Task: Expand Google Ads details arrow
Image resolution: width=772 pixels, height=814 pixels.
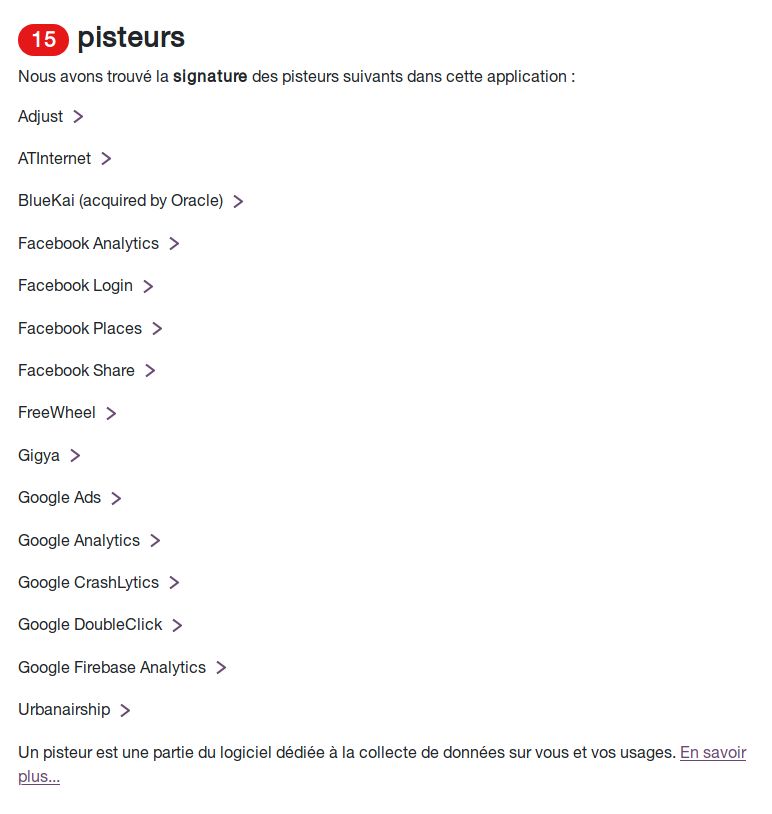Action: [x=116, y=498]
